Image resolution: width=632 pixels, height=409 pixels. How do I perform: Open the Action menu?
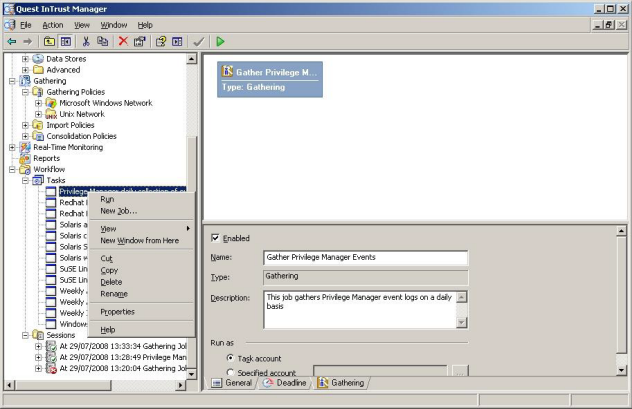[x=53, y=25]
